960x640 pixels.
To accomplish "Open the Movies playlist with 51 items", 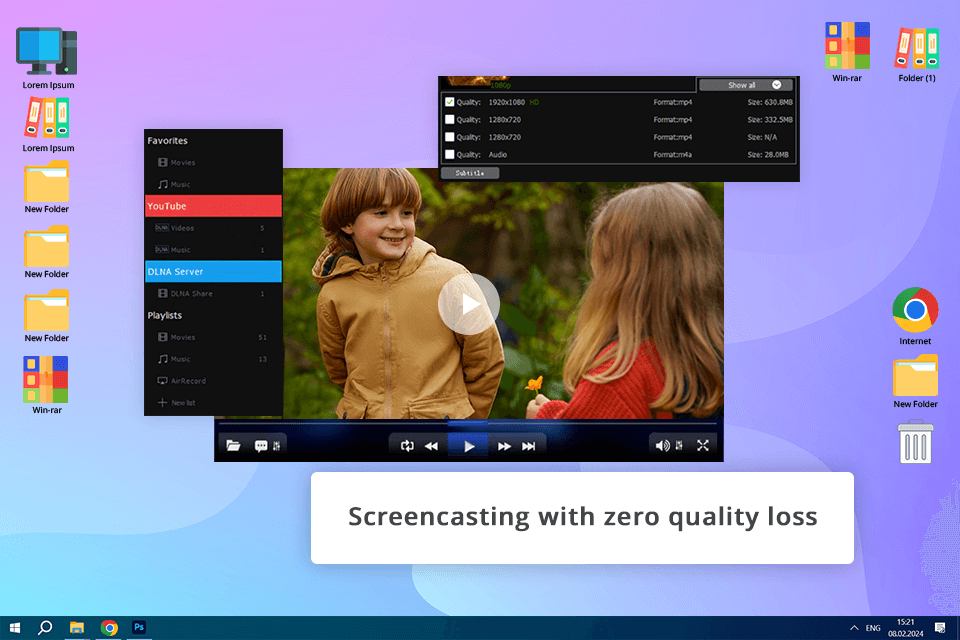I will click(213, 337).
